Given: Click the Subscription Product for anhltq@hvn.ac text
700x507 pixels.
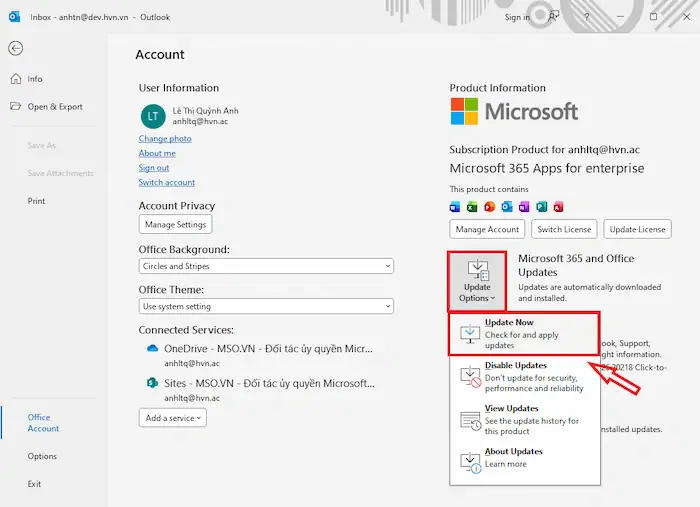Looking at the screenshot, I should click(x=544, y=150).
